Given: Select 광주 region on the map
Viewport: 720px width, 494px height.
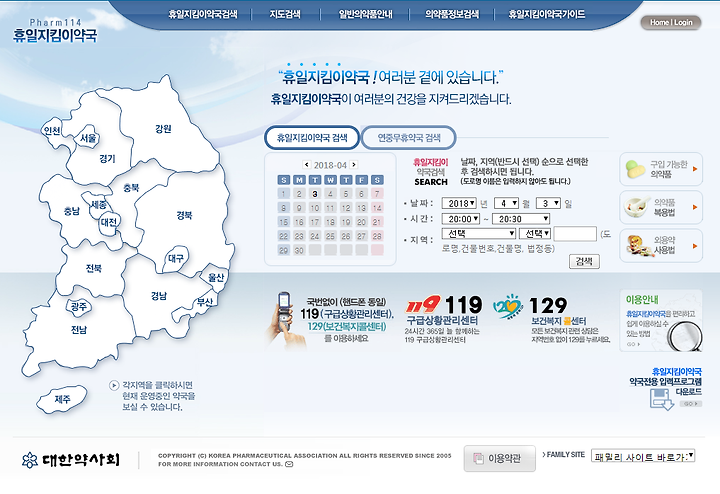Looking at the screenshot, I should [79, 306].
